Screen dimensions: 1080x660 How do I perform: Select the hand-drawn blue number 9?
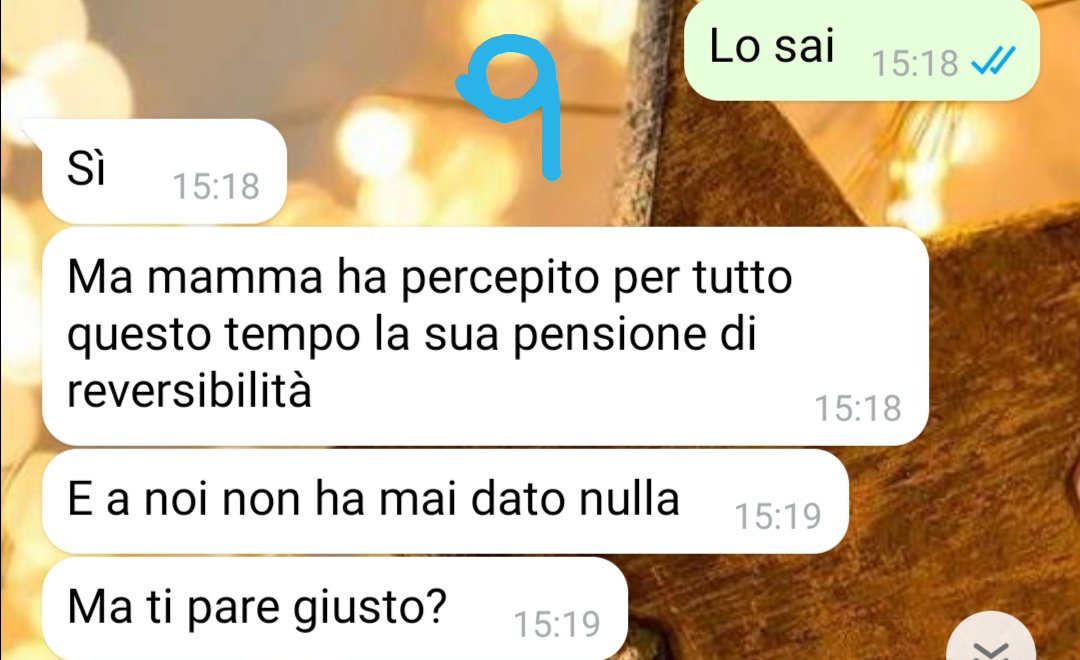pyautogui.click(x=513, y=105)
